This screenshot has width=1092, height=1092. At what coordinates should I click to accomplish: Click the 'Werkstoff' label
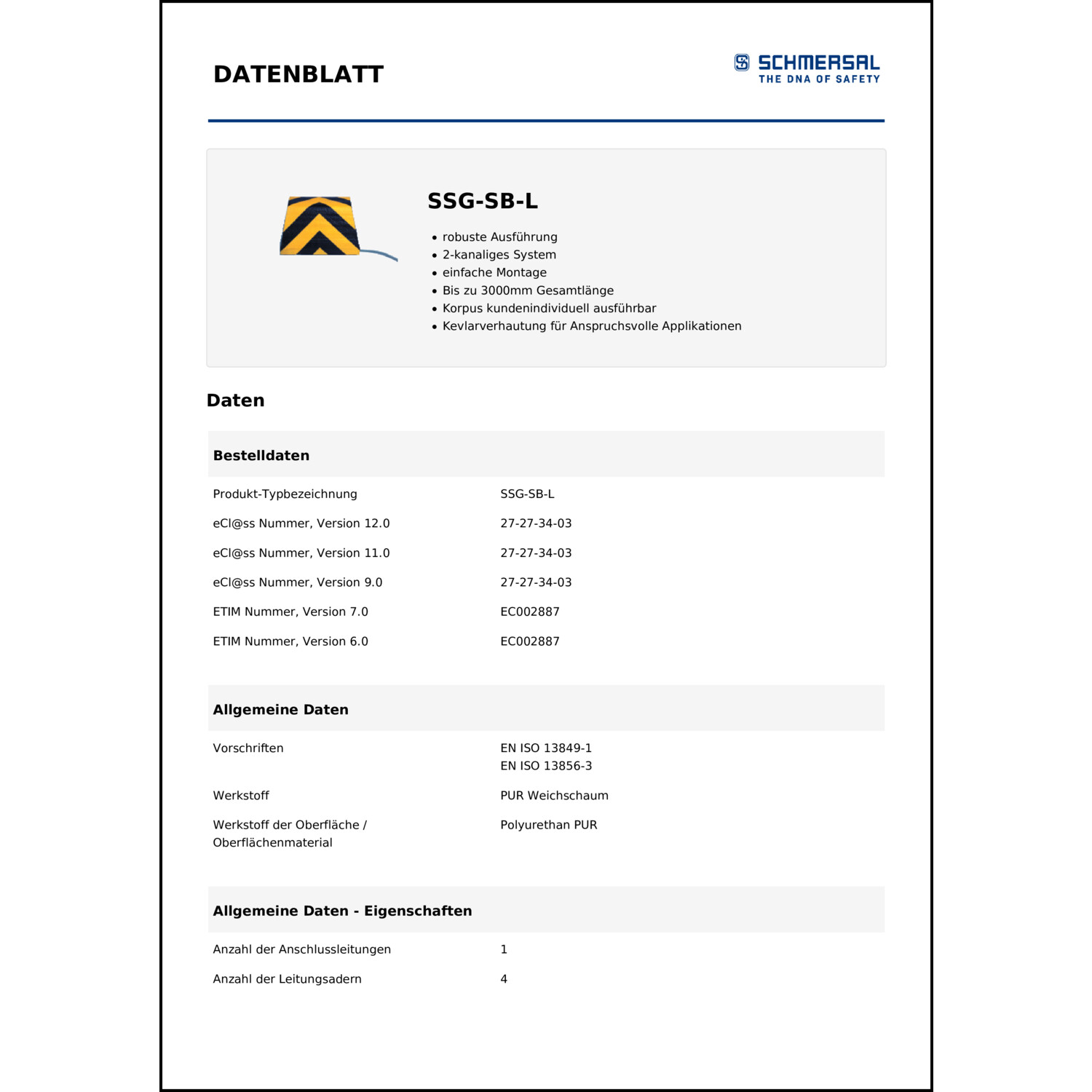tap(241, 796)
